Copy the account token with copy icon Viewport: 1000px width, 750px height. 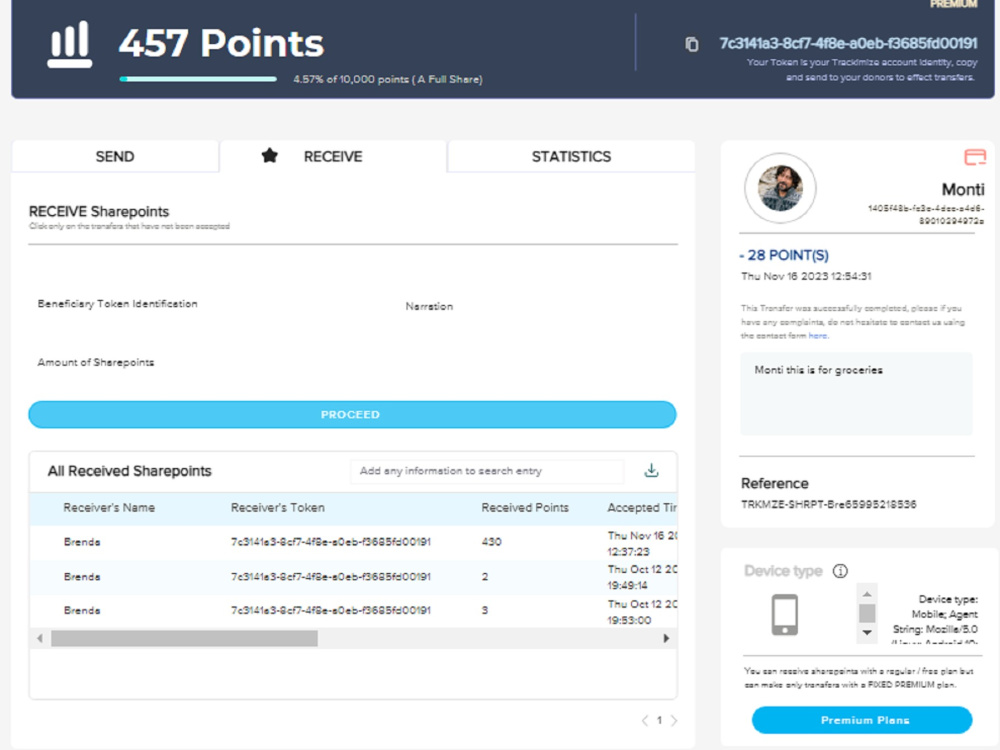coord(691,44)
